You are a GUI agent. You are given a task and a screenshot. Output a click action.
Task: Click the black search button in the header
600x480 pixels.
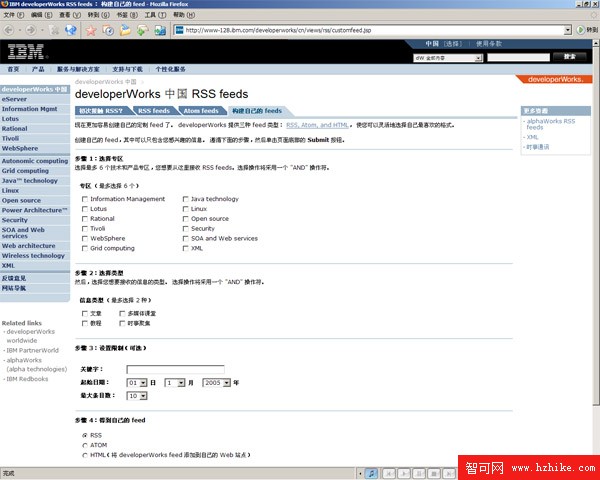tap(569, 57)
